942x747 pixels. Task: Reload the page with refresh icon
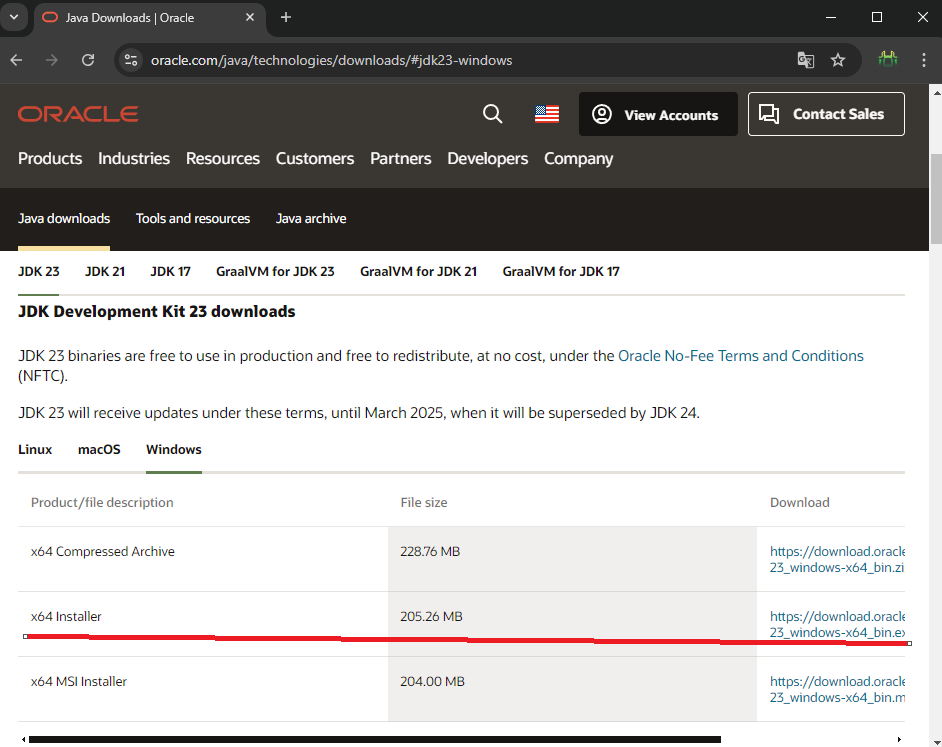88,60
